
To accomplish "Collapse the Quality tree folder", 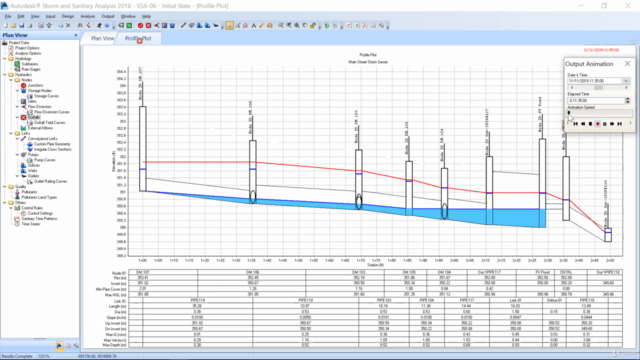I will click(x=5, y=187).
